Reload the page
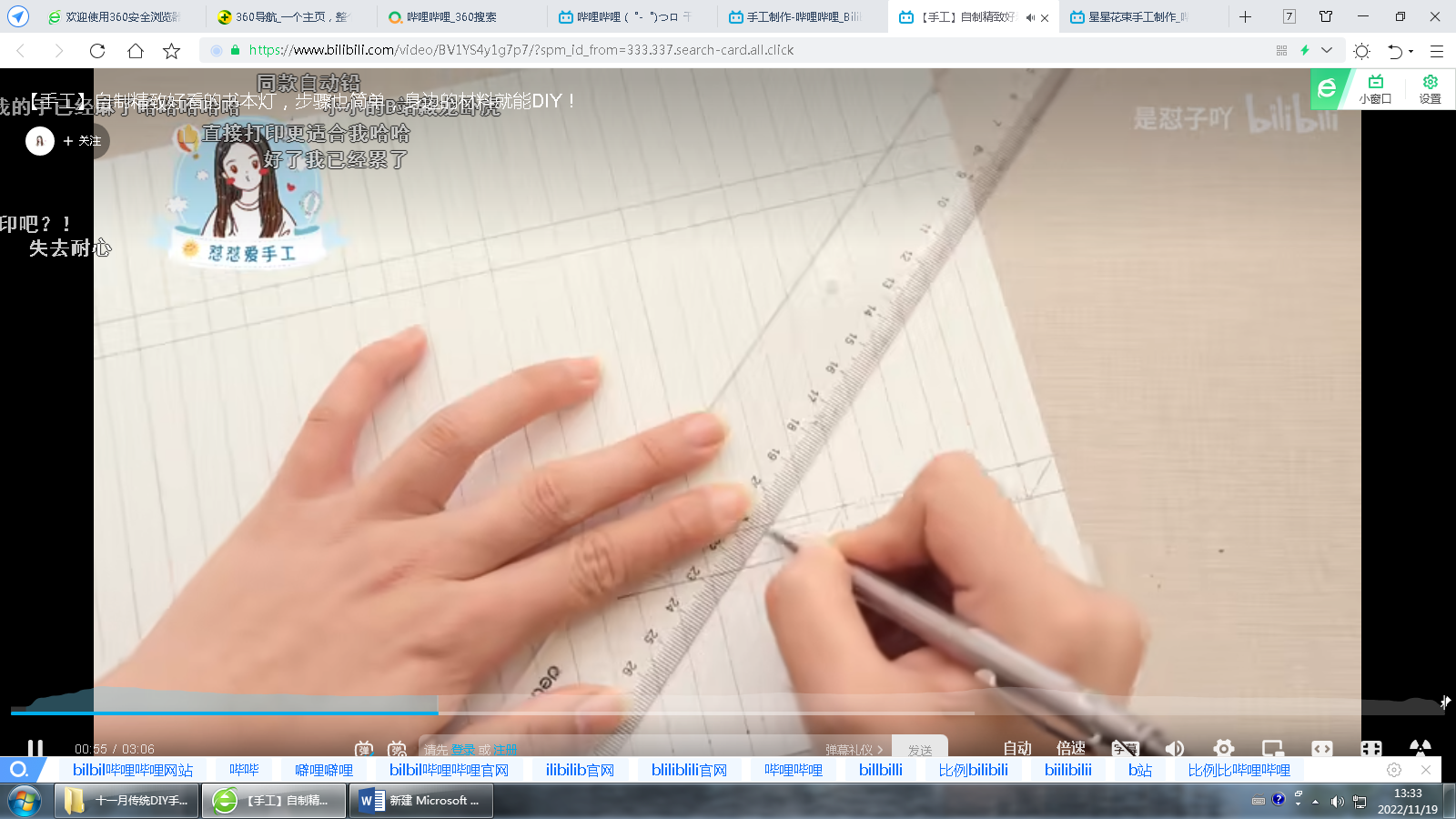 (x=97, y=51)
